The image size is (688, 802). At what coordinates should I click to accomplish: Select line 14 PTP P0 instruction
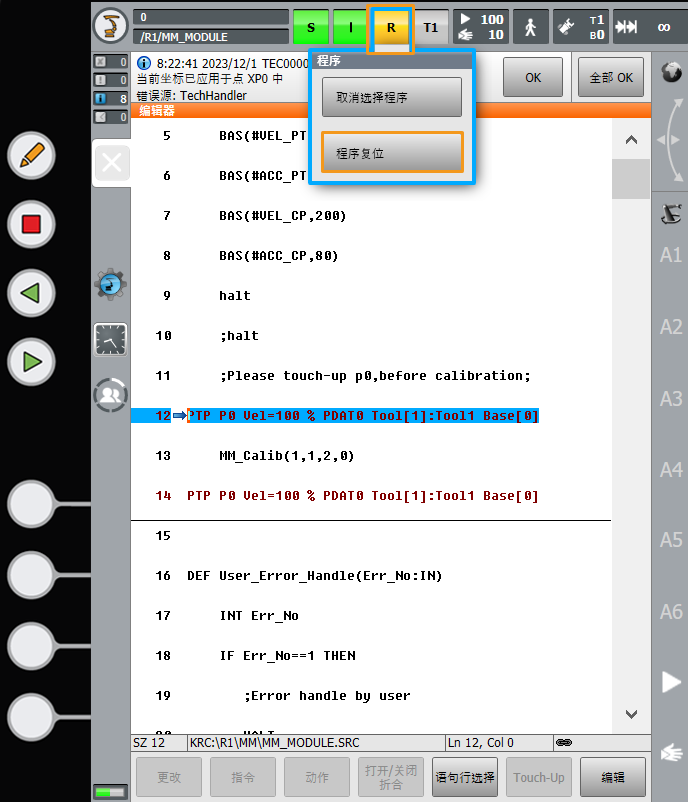[363, 496]
